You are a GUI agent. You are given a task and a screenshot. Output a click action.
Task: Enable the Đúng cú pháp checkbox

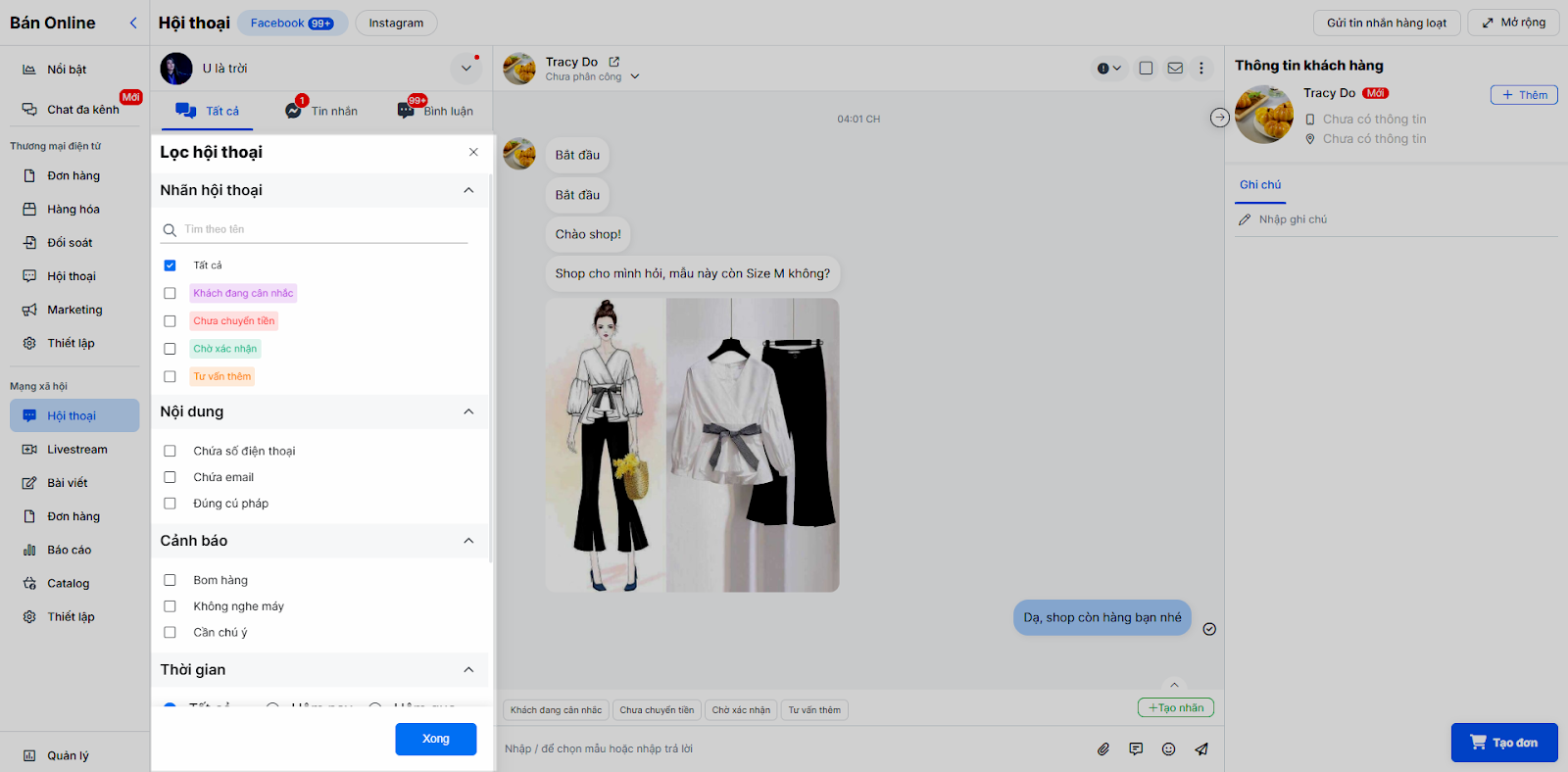pos(170,504)
